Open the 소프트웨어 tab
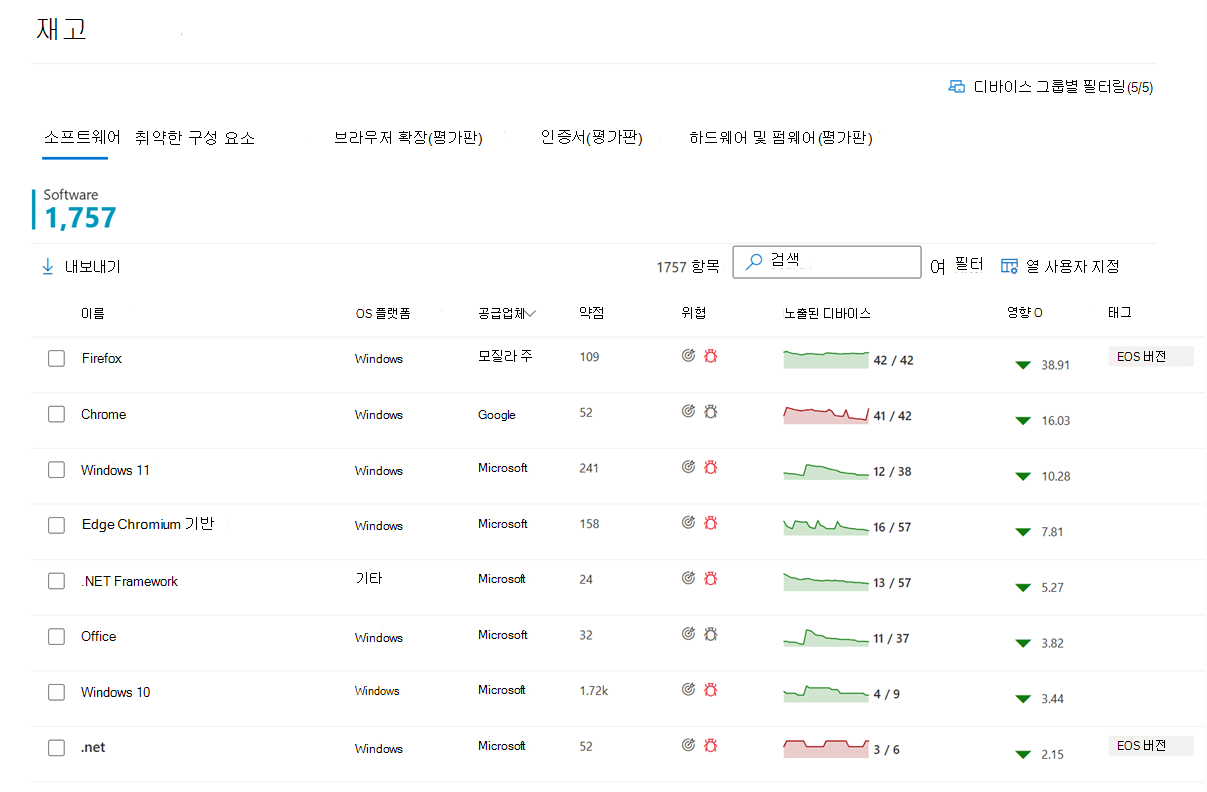 click(x=82, y=138)
